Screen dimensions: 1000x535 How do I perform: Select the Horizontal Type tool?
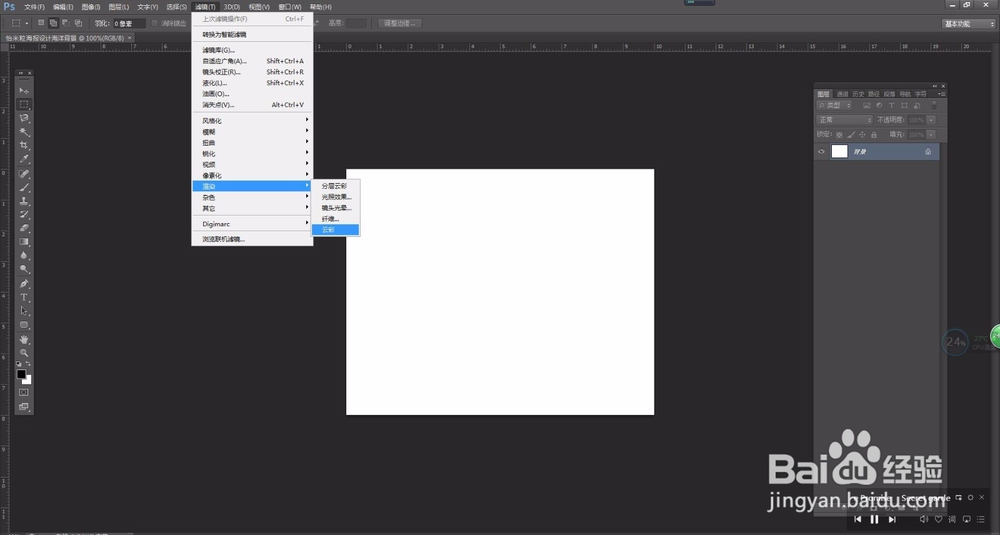tap(24, 298)
